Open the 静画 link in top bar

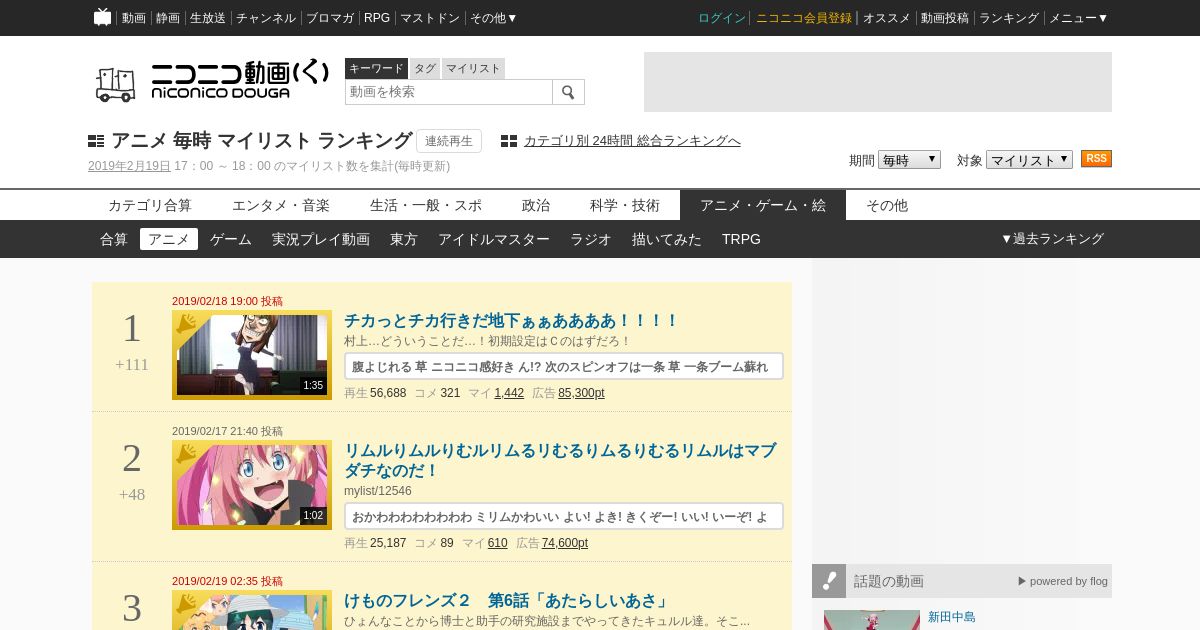168,18
